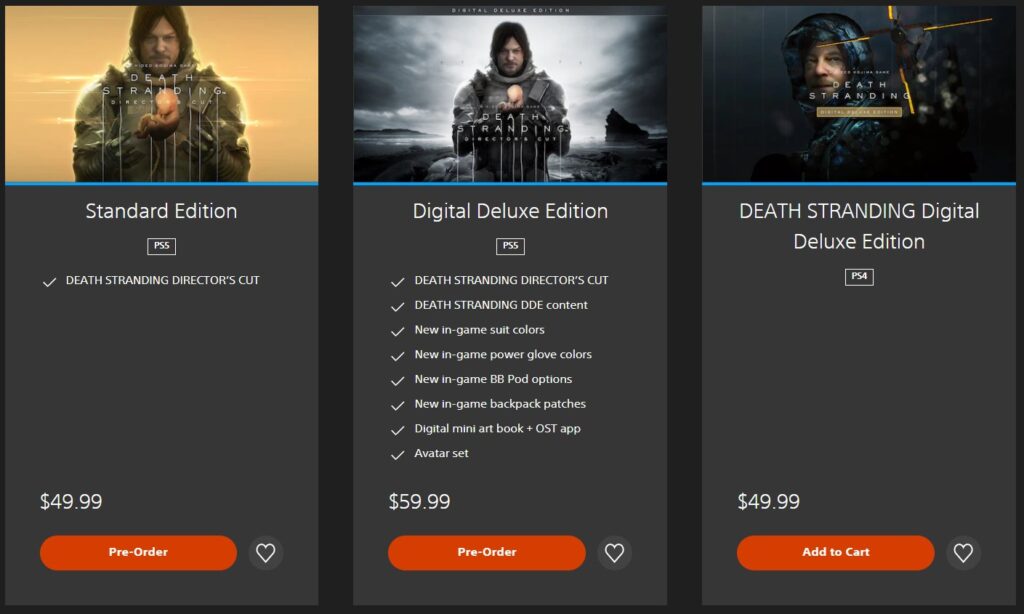Click the heart icon under Digital Deluxe Edition
This screenshot has height=614, width=1024.
click(614, 552)
